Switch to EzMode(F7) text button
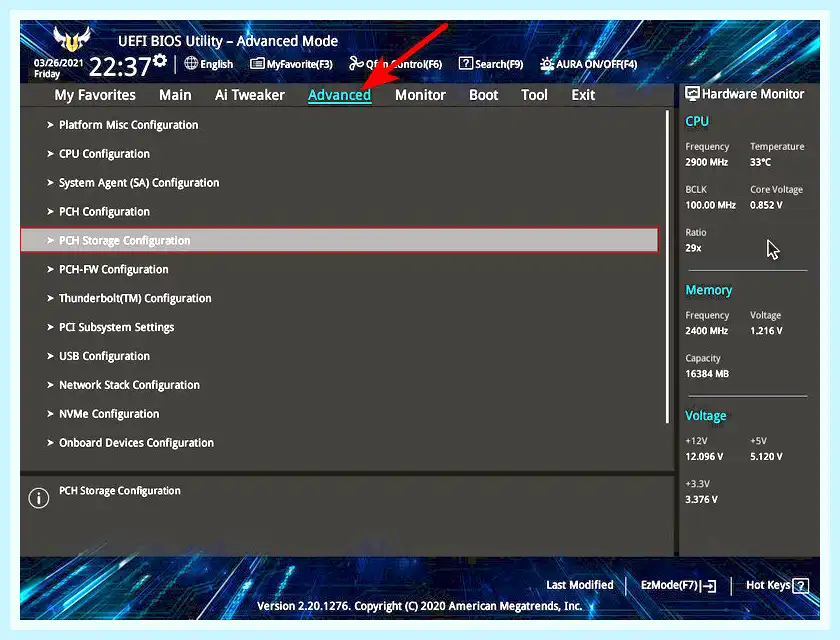The height and width of the screenshot is (640, 840). pos(669,585)
